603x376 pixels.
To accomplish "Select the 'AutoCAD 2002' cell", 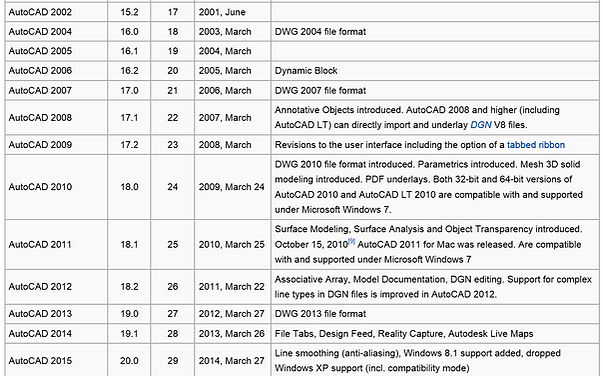I will [56, 12].
